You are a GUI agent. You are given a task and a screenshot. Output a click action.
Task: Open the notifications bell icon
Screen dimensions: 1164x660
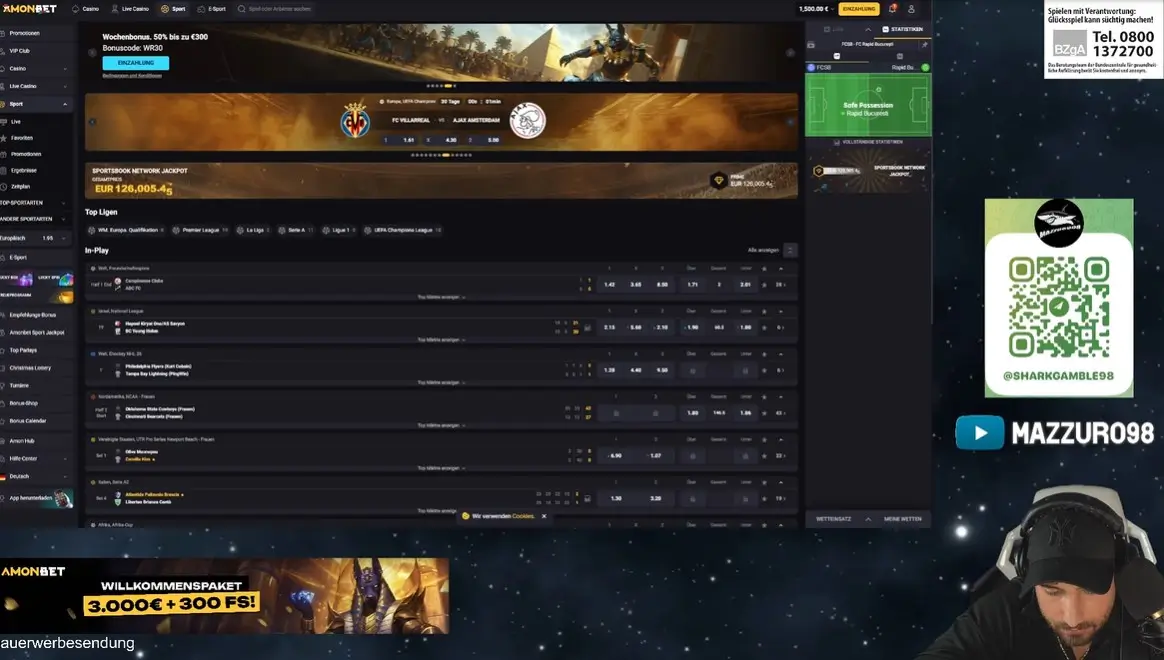(x=892, y=9)
